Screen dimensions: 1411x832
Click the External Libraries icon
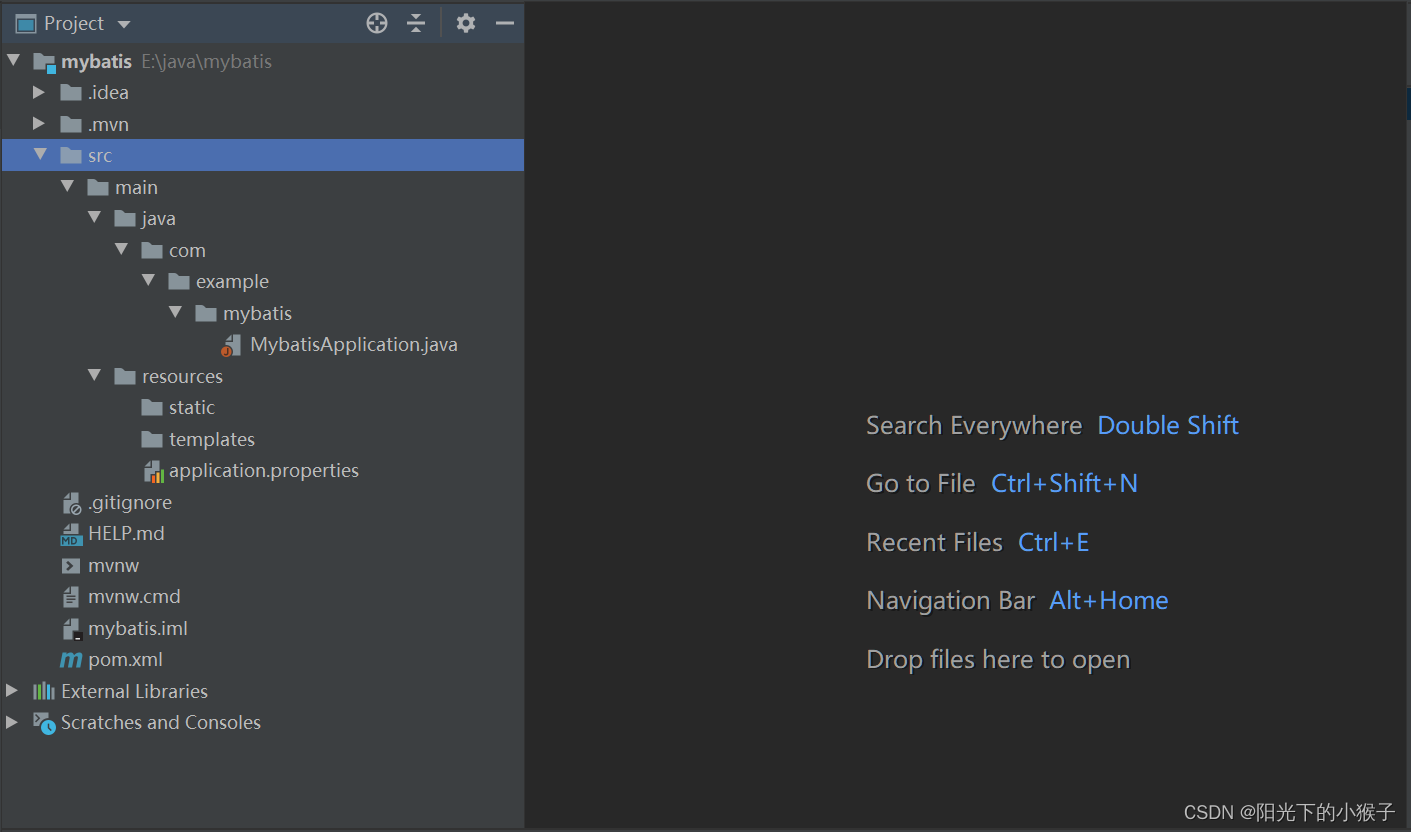[44, 691]
